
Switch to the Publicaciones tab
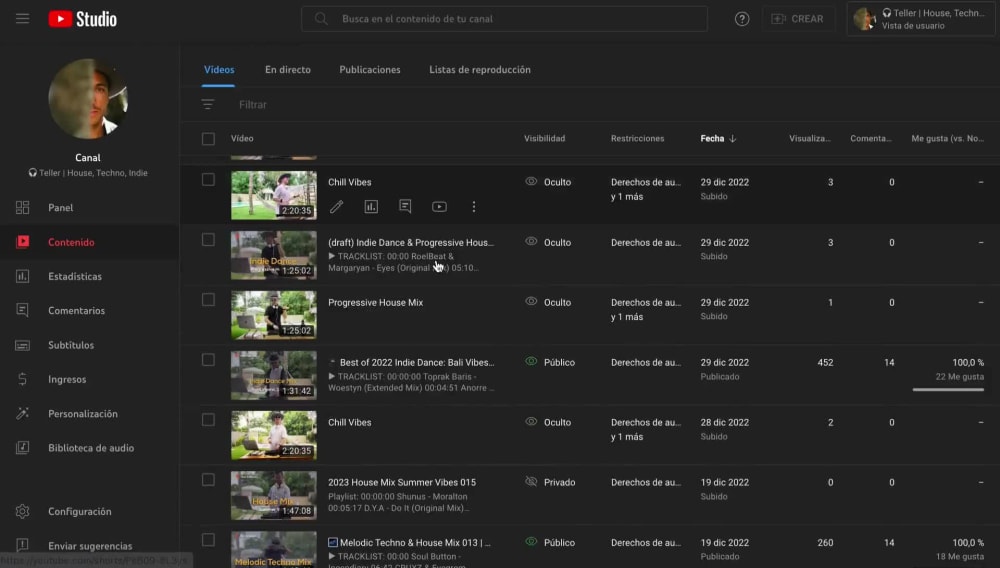pyautogui.click(x=370, y=70)
